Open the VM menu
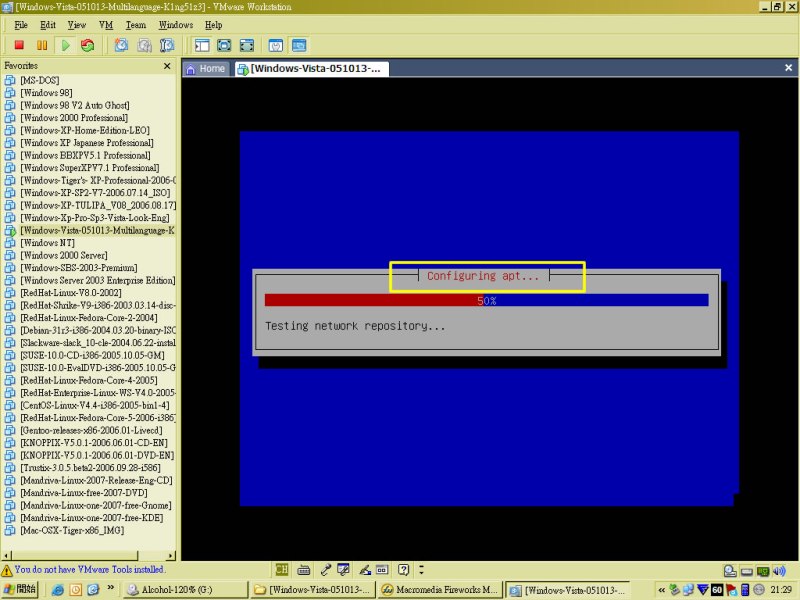Screen dimensions: 800x600 (106, 25)
